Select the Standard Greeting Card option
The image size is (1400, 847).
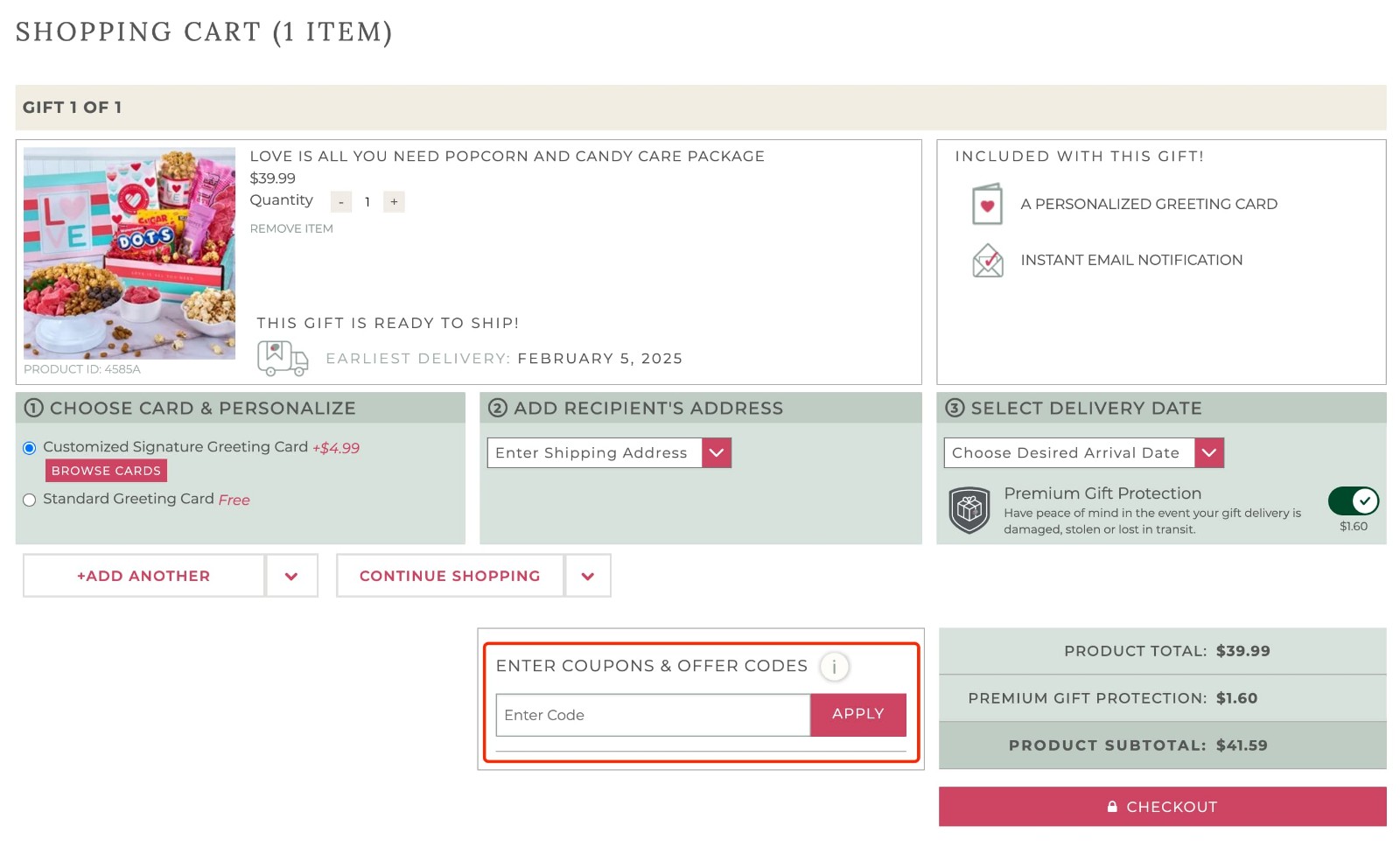pyautogui.click(x=29, y=500)
